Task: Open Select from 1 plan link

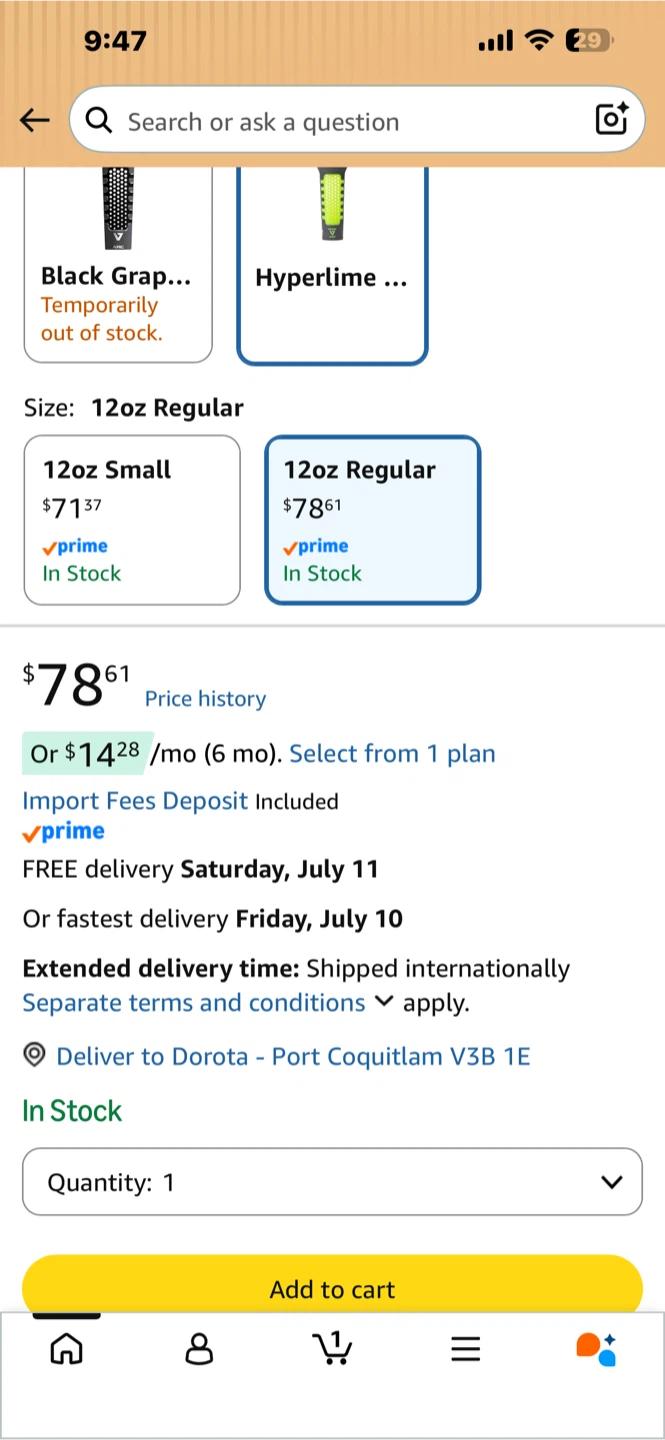Action: click(x=392, y=754)
